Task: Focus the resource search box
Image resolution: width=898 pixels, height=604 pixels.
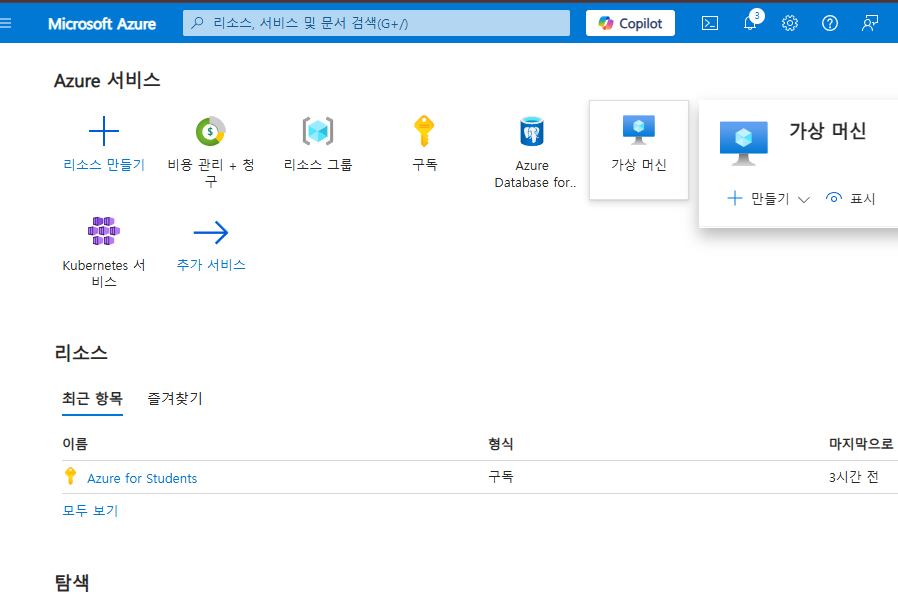Action: click(376, 23)
